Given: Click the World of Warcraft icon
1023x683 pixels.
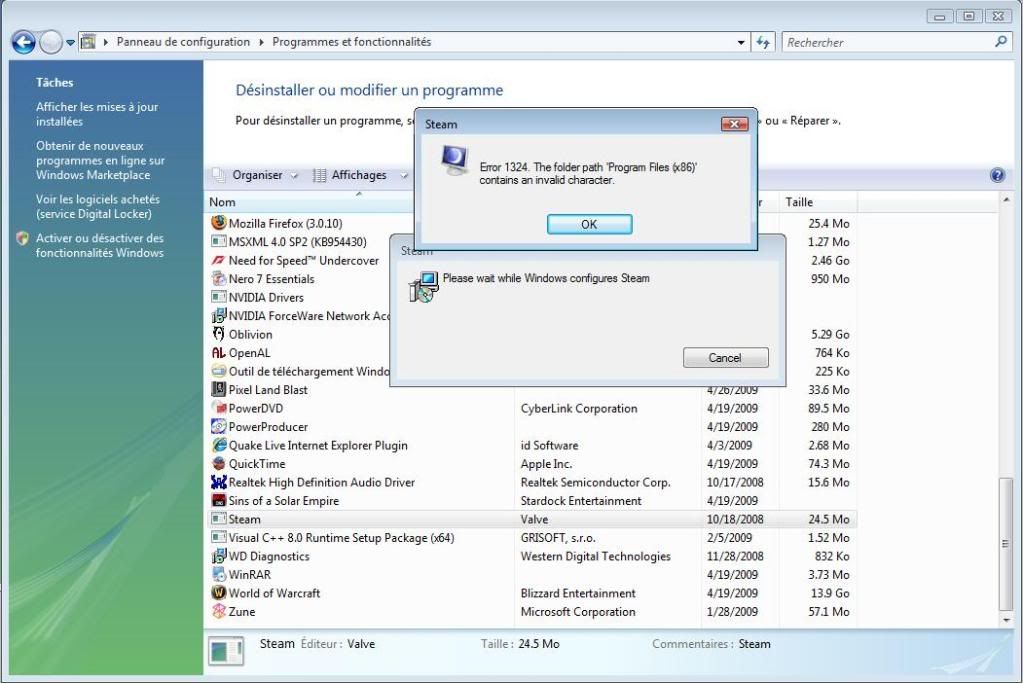Looking at the screenshot, I should coord(220,593).
